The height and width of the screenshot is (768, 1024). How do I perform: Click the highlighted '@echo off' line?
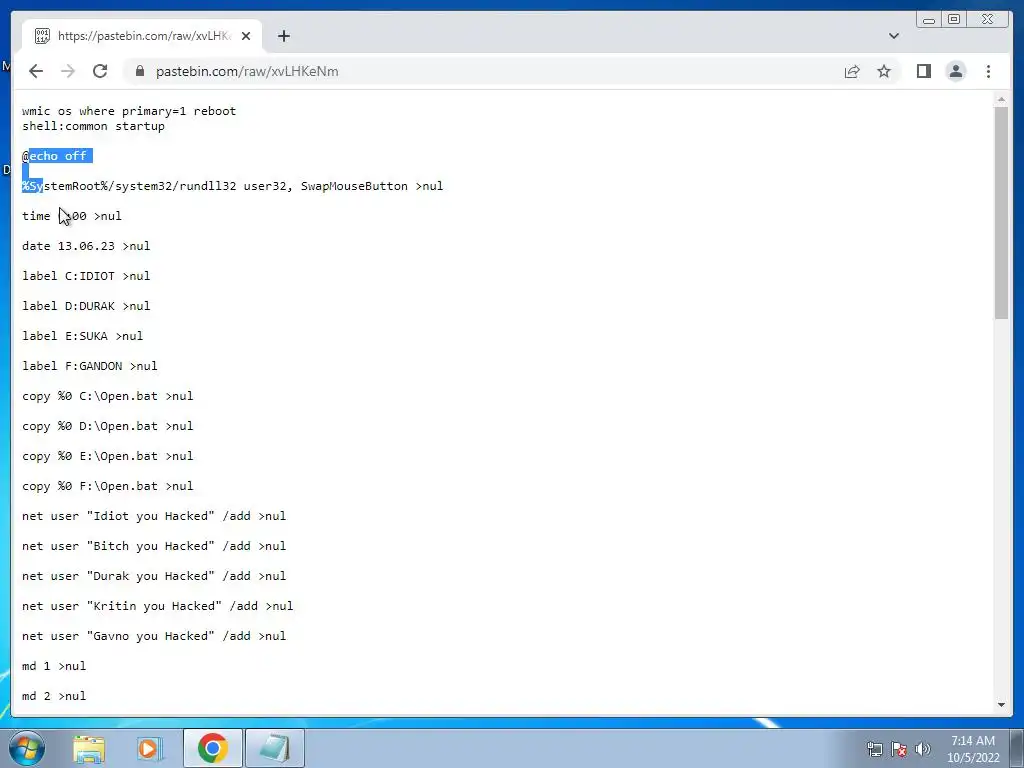coord(57,156)
